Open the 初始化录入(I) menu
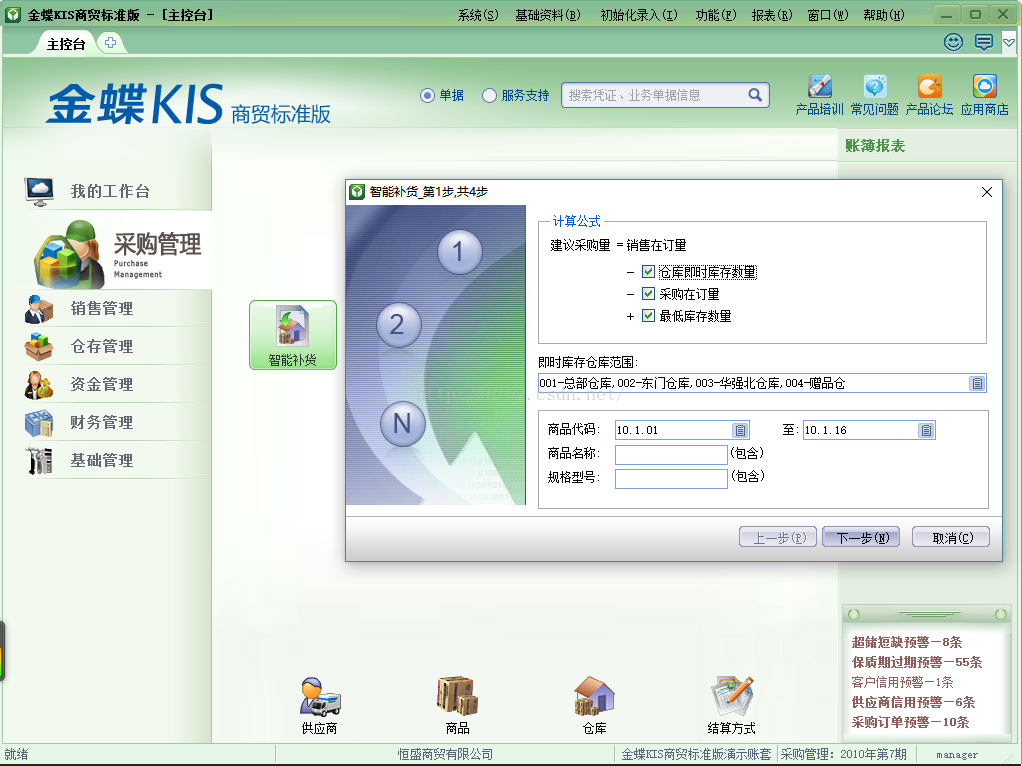1022x766 pixels. [639, 15]
